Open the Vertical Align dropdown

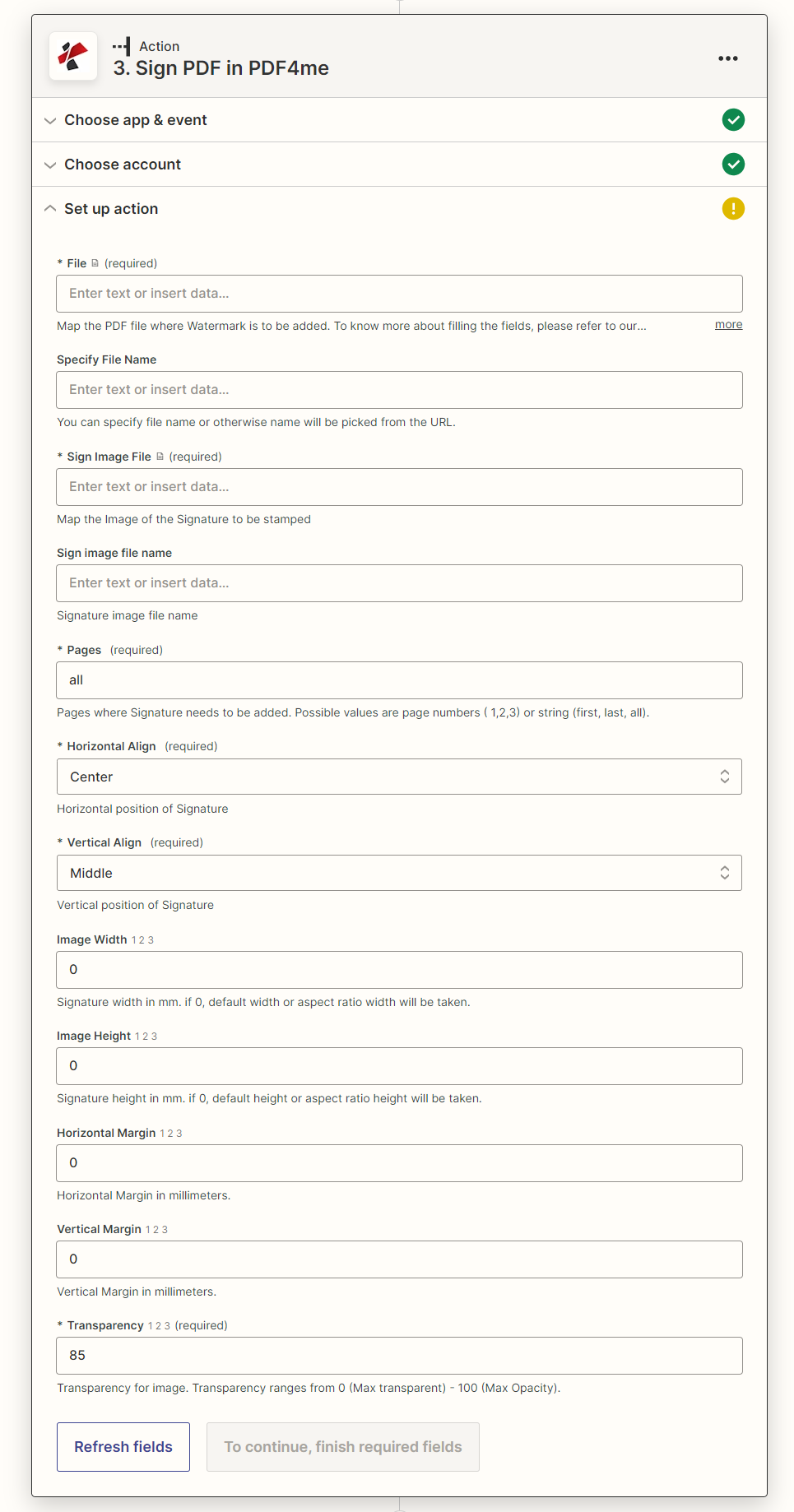click(x=399, y=872)
